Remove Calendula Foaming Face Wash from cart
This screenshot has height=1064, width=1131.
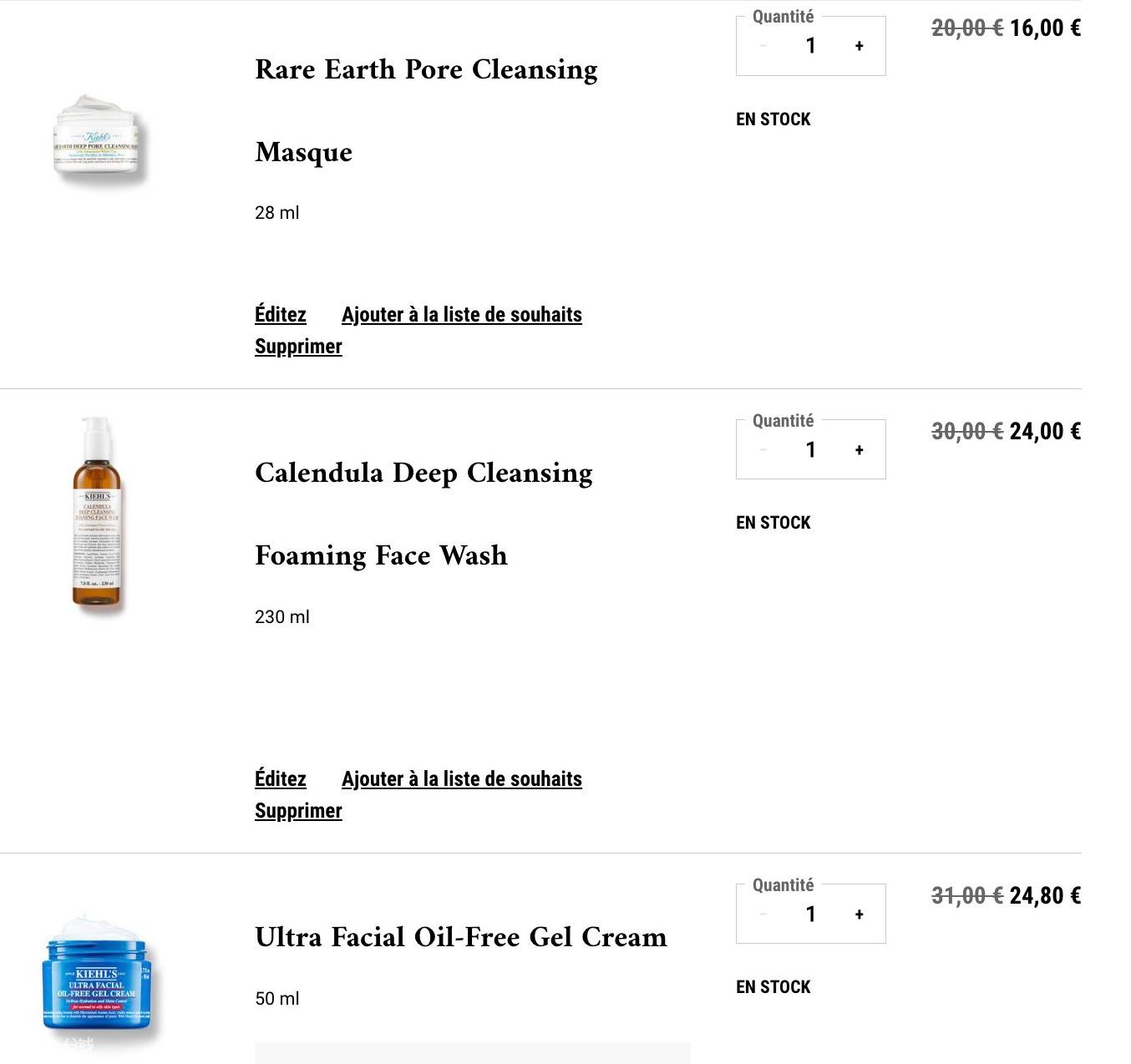click(298, 811)
